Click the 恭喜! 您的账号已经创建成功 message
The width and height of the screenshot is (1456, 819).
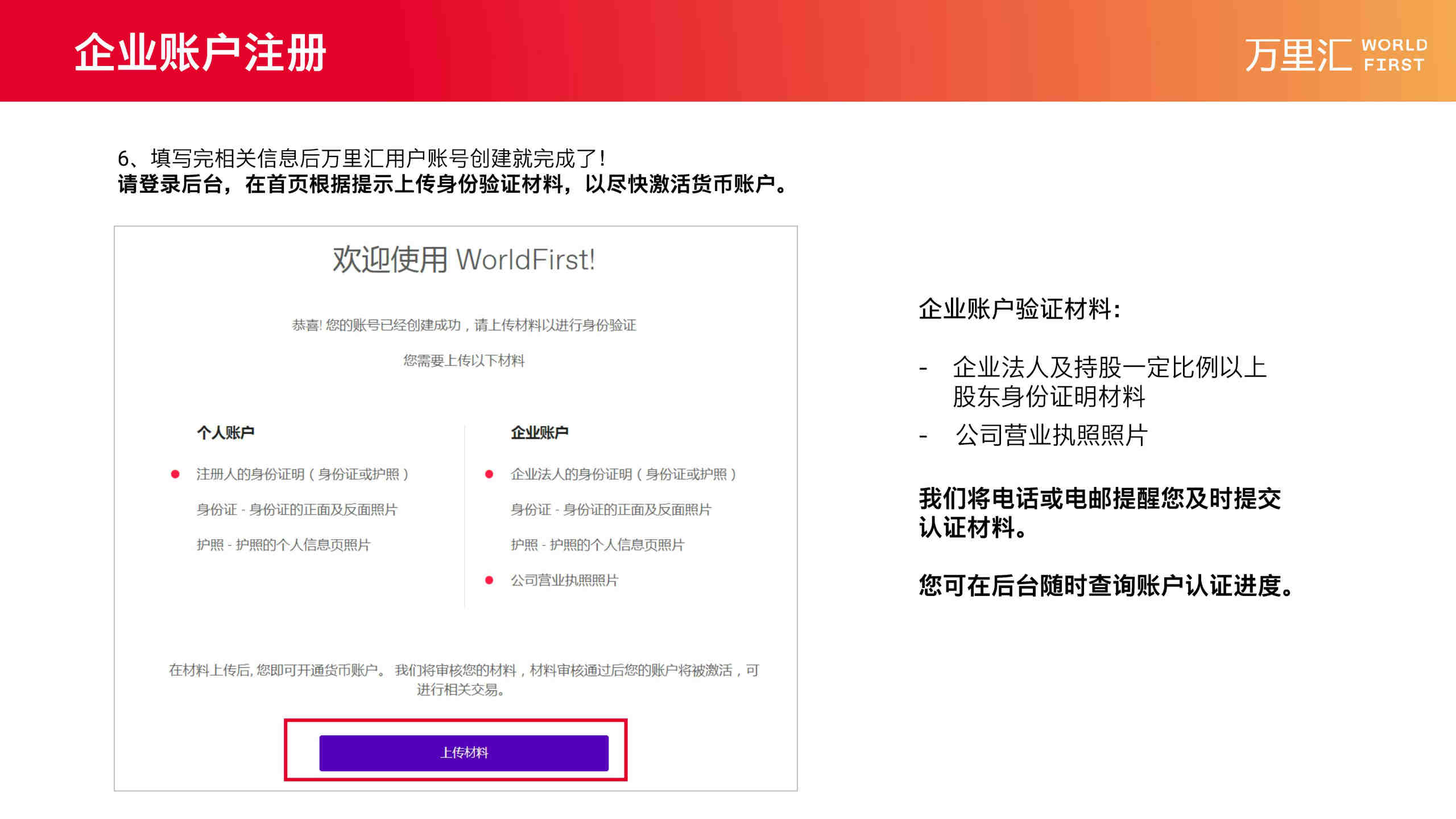(464, 325)
